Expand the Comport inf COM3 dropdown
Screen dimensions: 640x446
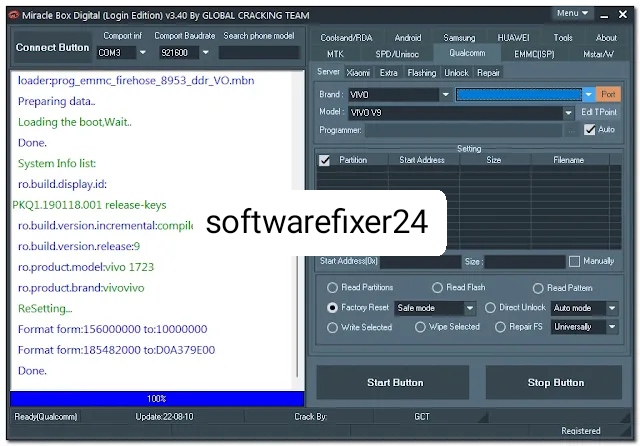coord(143,52)
